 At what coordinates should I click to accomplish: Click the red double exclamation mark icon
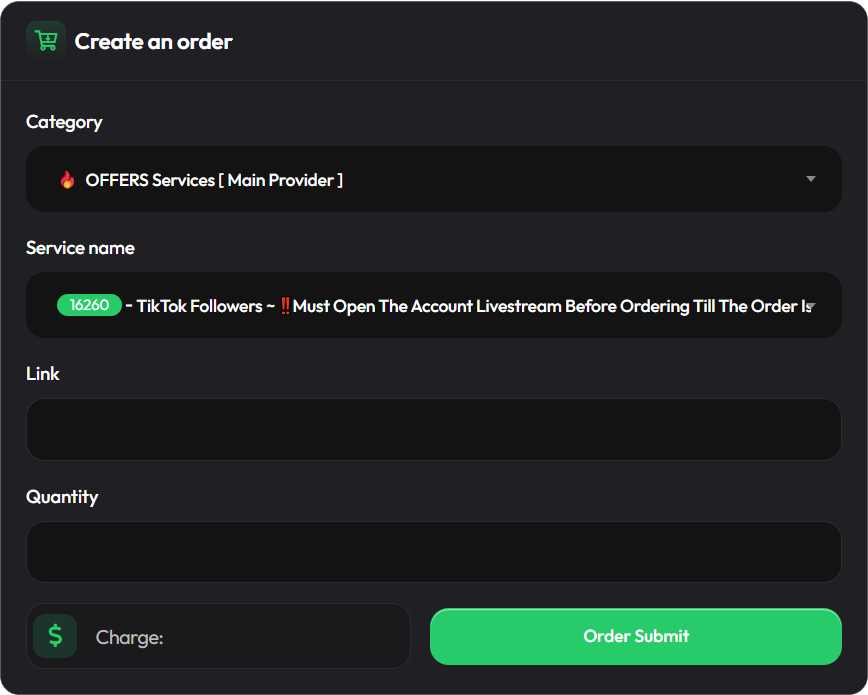[x=285, y=306]
